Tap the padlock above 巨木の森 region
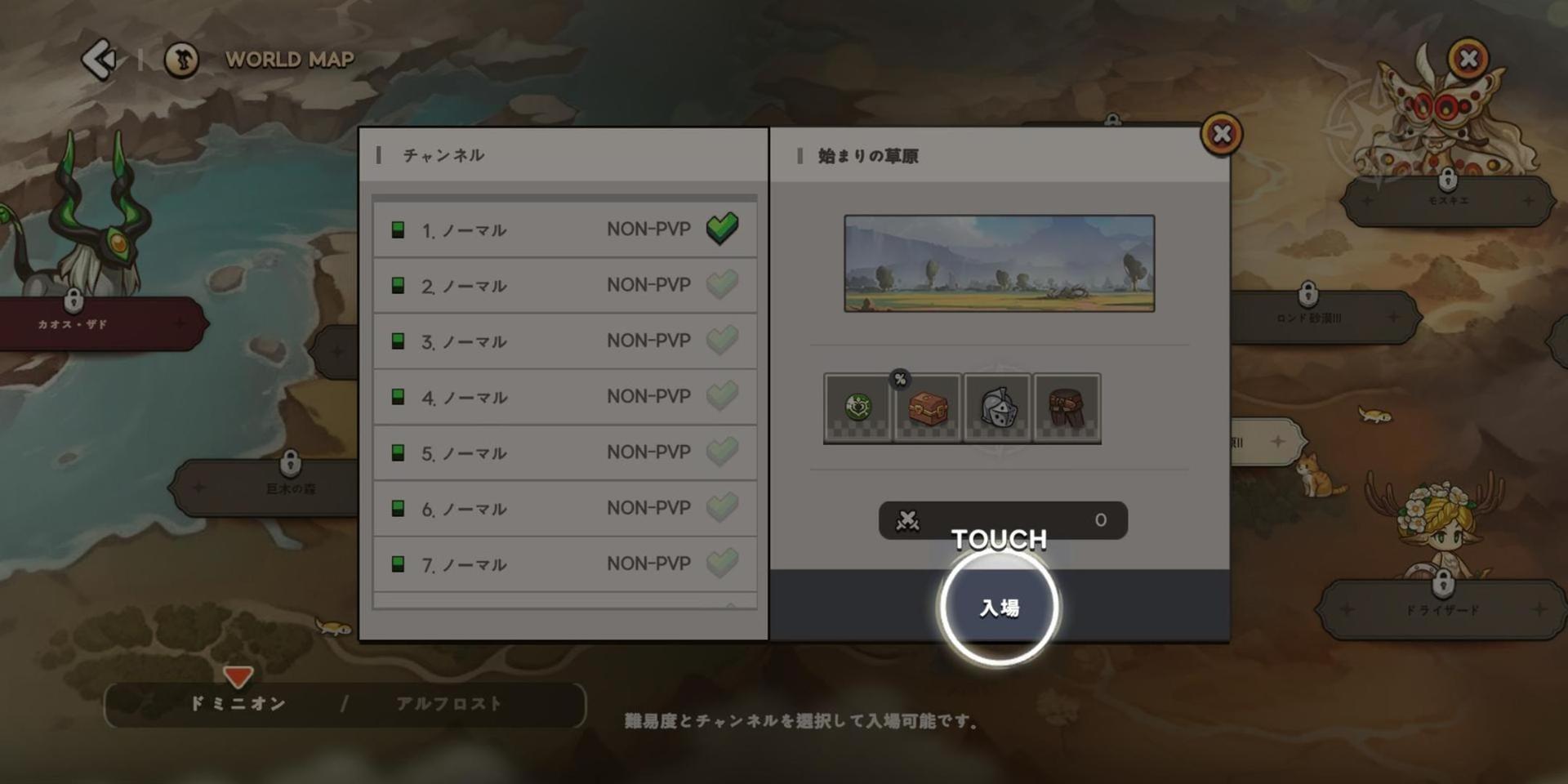1568x784 pixels. pyautogui.click(x=290, y=463)
